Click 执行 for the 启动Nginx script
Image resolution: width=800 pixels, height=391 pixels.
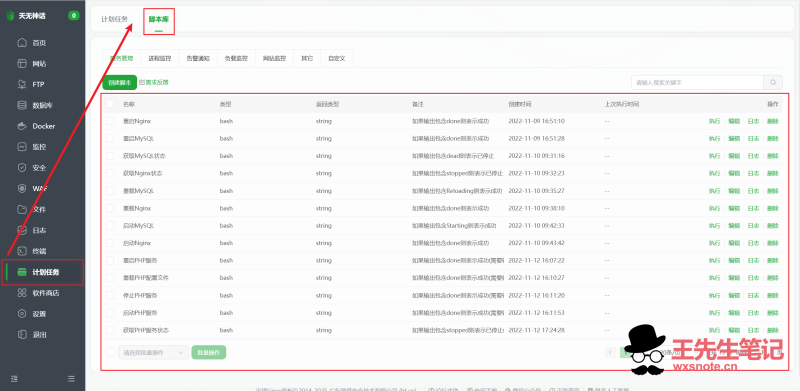(x=714, y=243)
